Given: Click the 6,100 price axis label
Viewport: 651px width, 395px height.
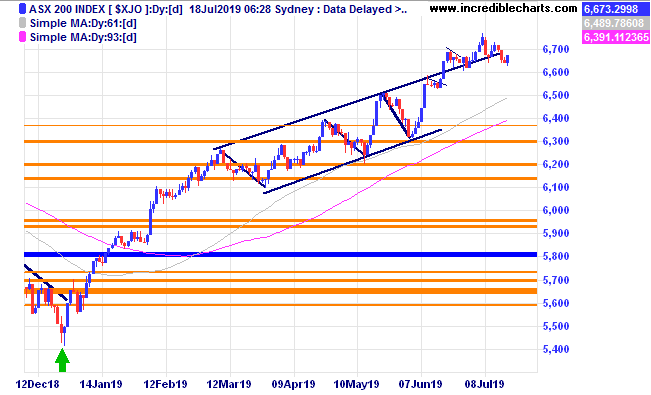Looking at the screenshot, I should 556,187.
